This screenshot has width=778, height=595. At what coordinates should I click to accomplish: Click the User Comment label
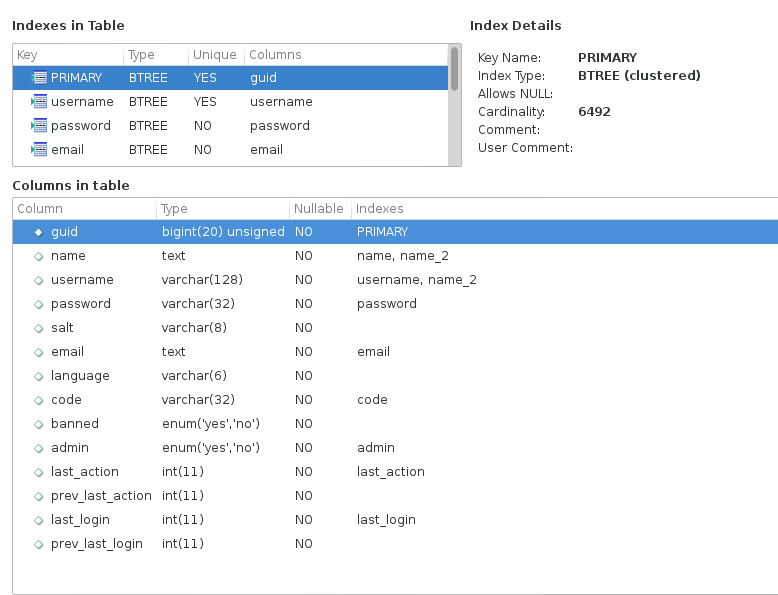click(525, 148)
